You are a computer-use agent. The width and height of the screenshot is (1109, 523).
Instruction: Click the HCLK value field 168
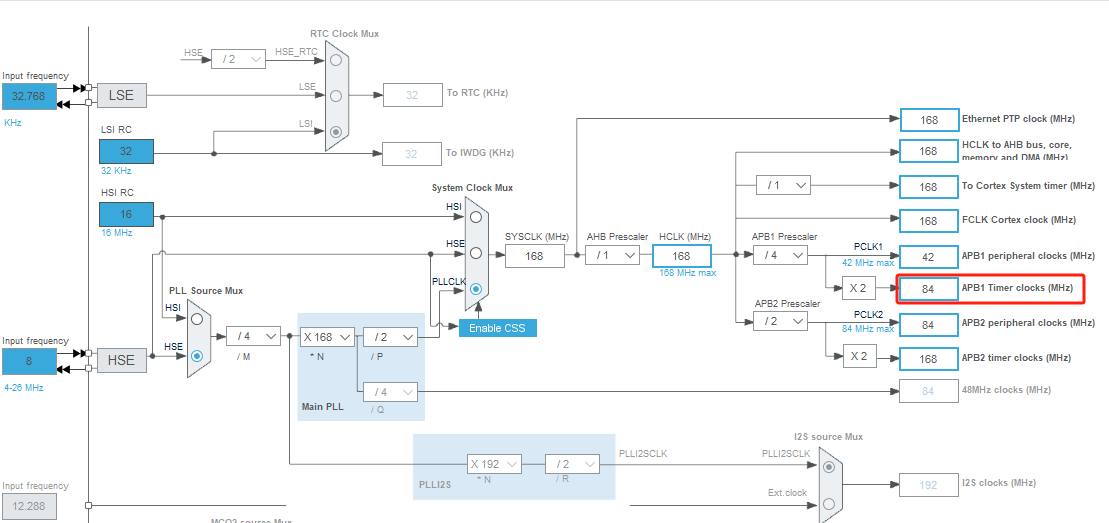point(682,256)
